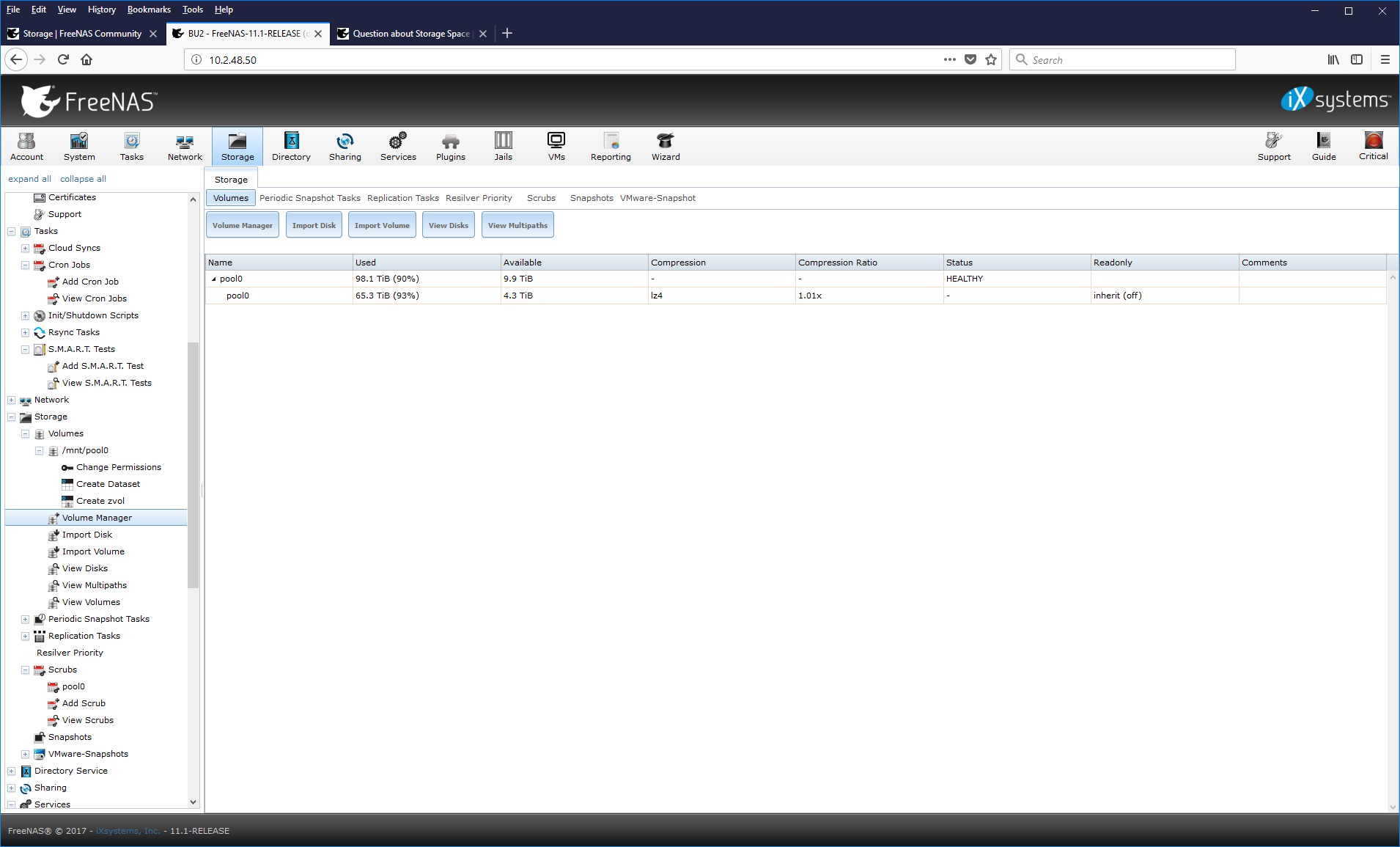Screen dimensions: 1400x847
Task: Collapse the Tasks tree node
Action: coord(11,232)
